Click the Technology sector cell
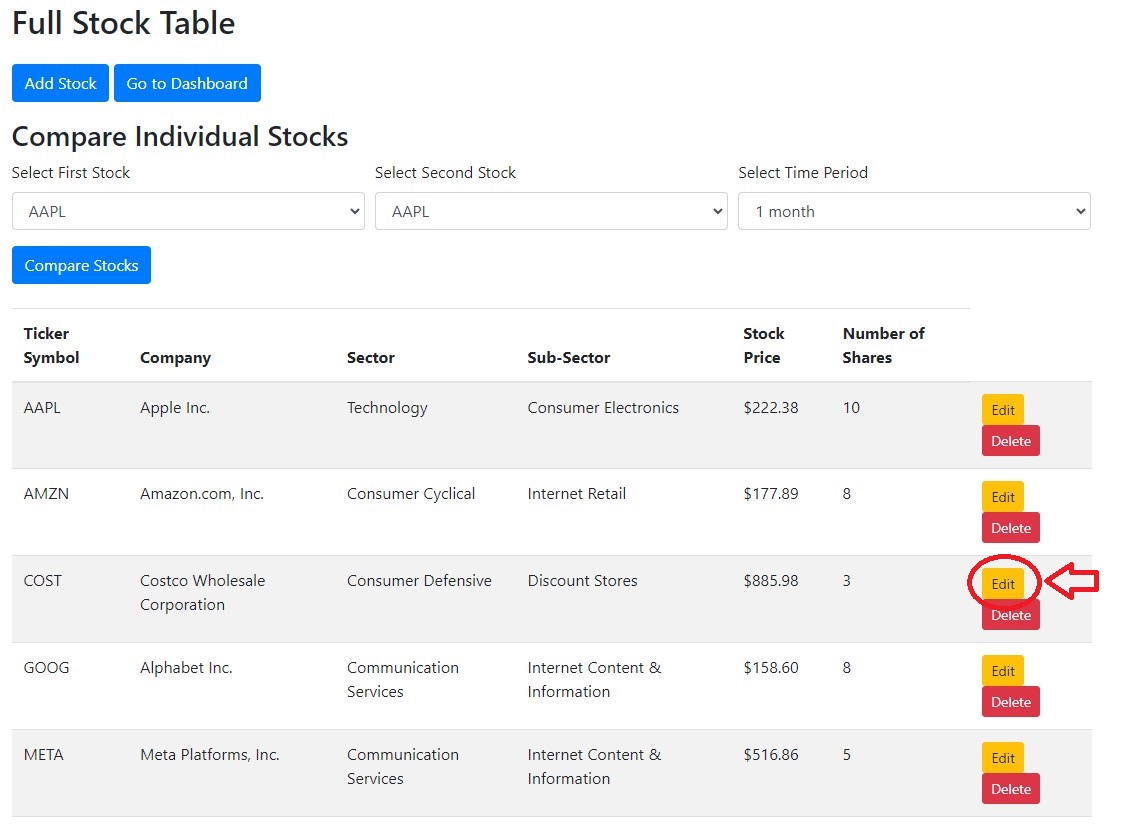The height and width of the screenshot is (827, 1125). click(387, 408)
